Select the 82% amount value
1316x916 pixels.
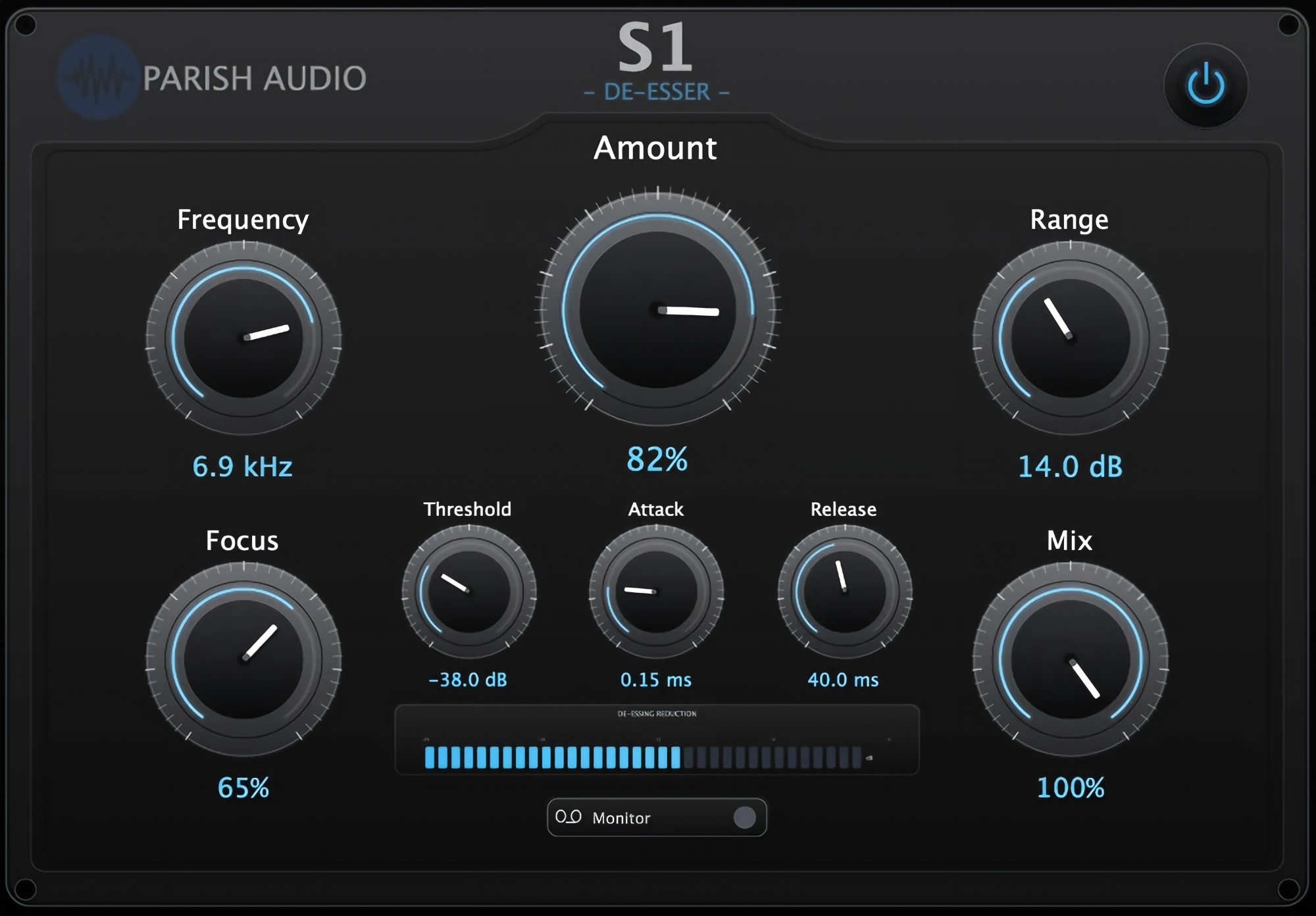657,459
